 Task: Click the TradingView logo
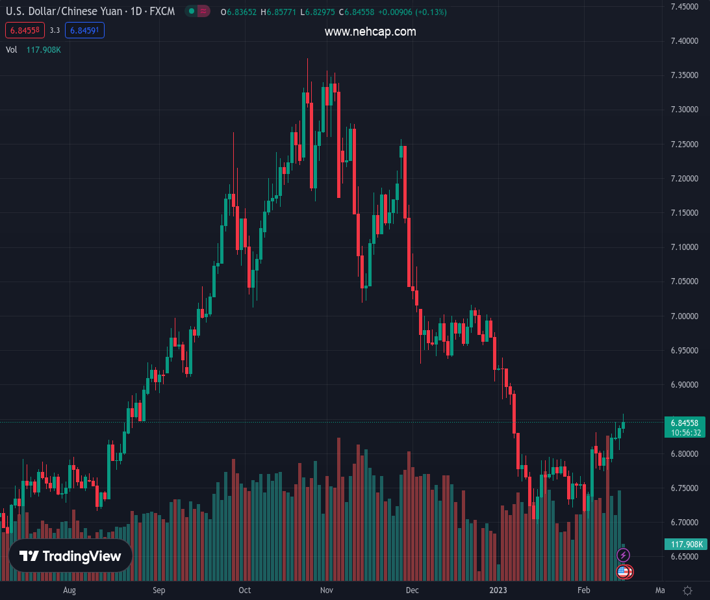(x=70, y=556)
